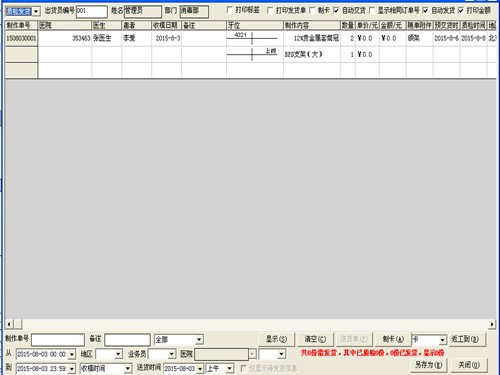Click the 另存为(E) button

(x=428, y=365)
